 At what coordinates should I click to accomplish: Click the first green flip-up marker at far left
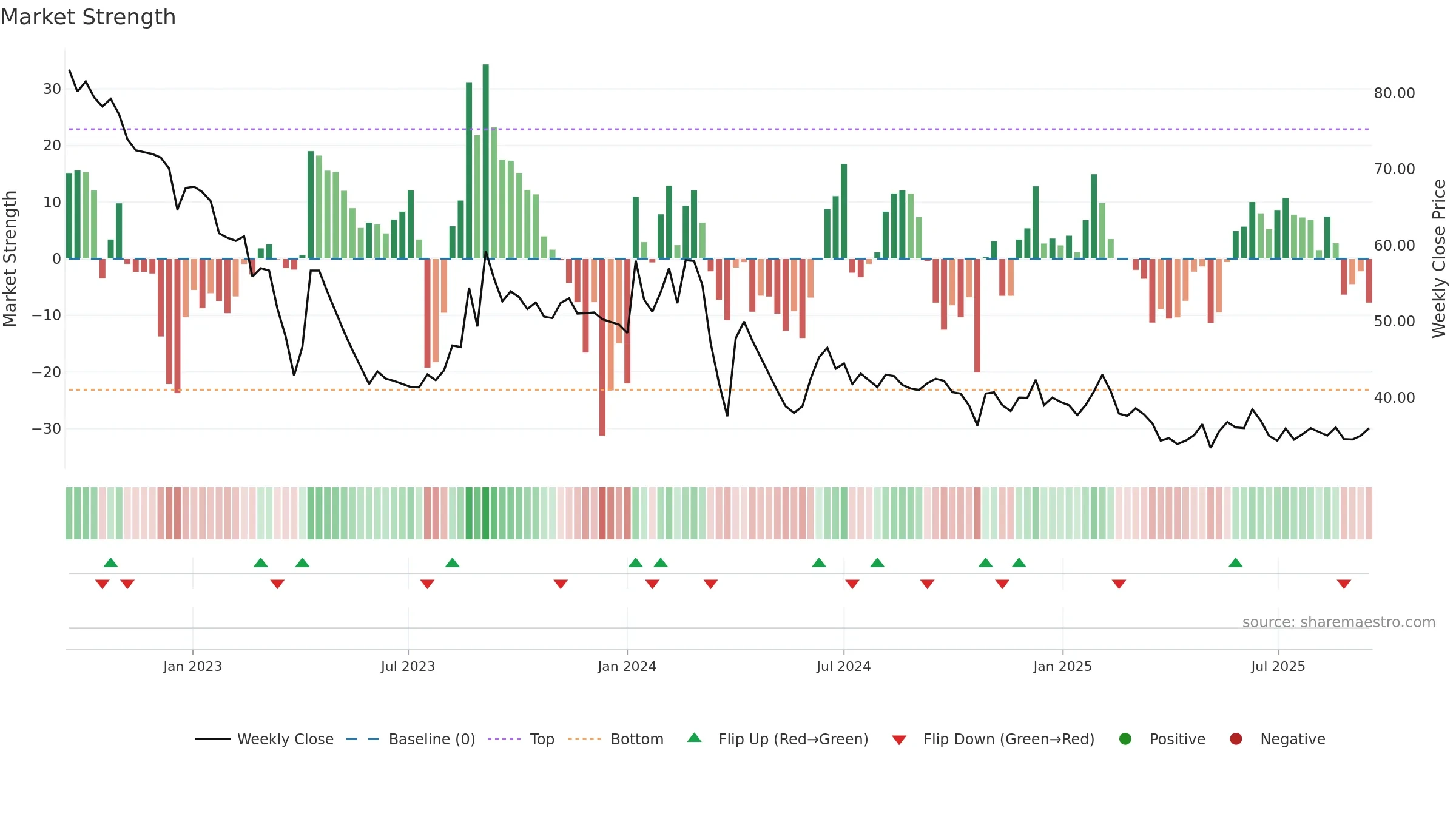coord(110,562)
